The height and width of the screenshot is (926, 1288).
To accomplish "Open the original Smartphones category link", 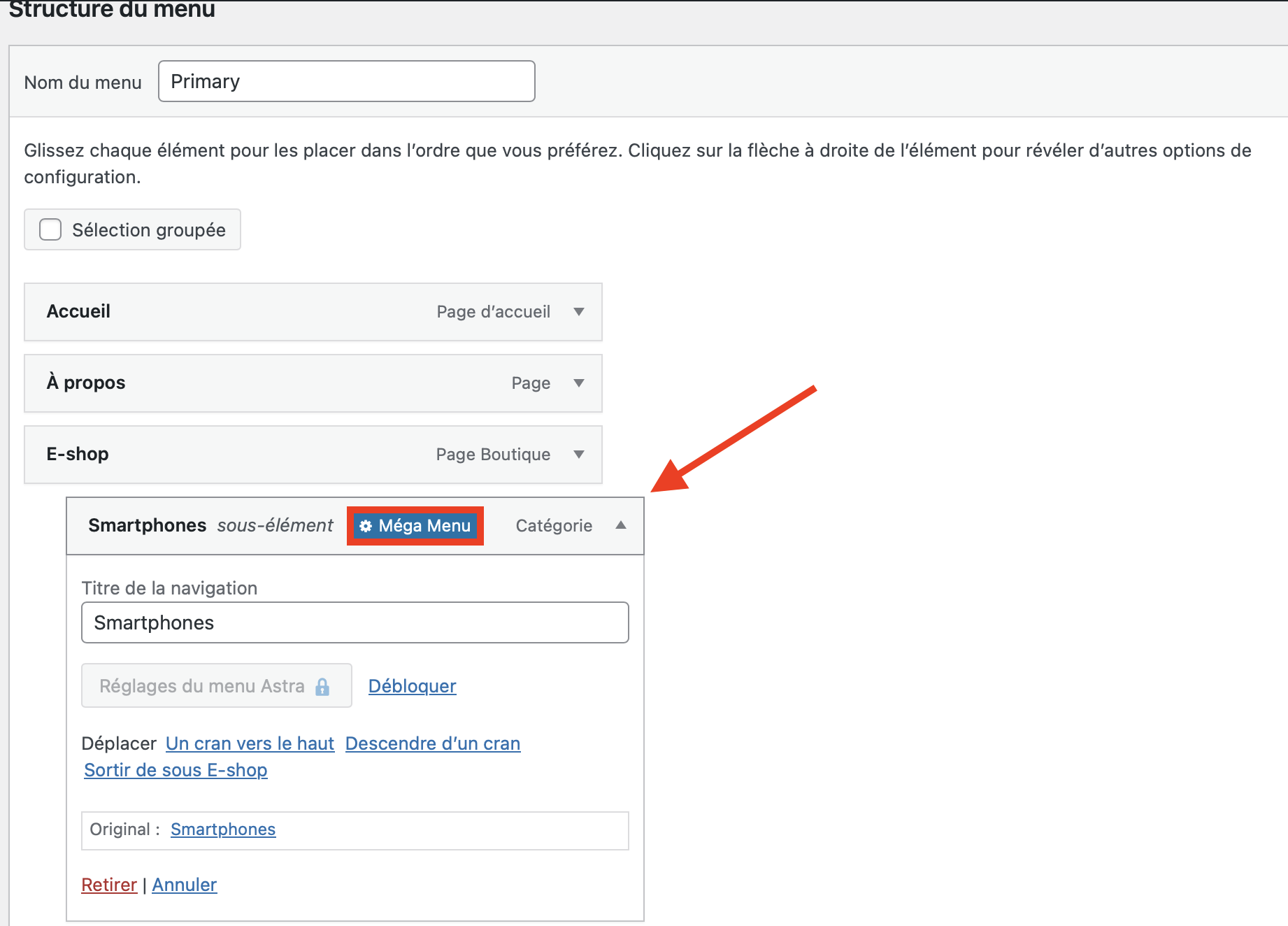I will coord(223,829).
